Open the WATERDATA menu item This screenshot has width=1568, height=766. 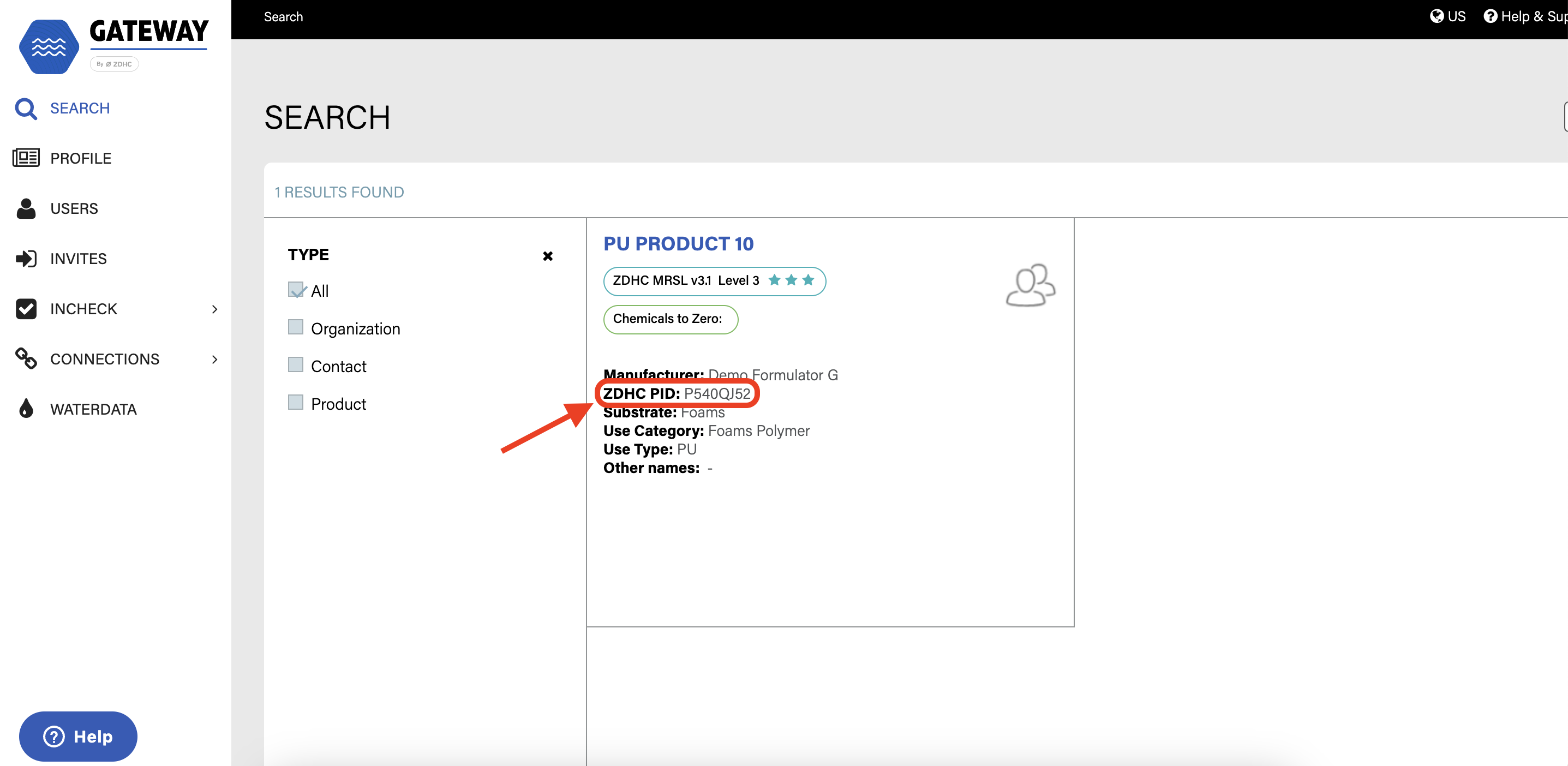pyautogui.click(x=93, y=409)
